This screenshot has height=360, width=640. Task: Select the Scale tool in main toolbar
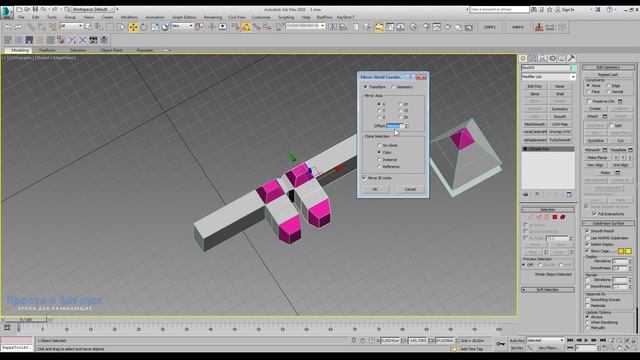pyautogui.click(x=155, y=27)
